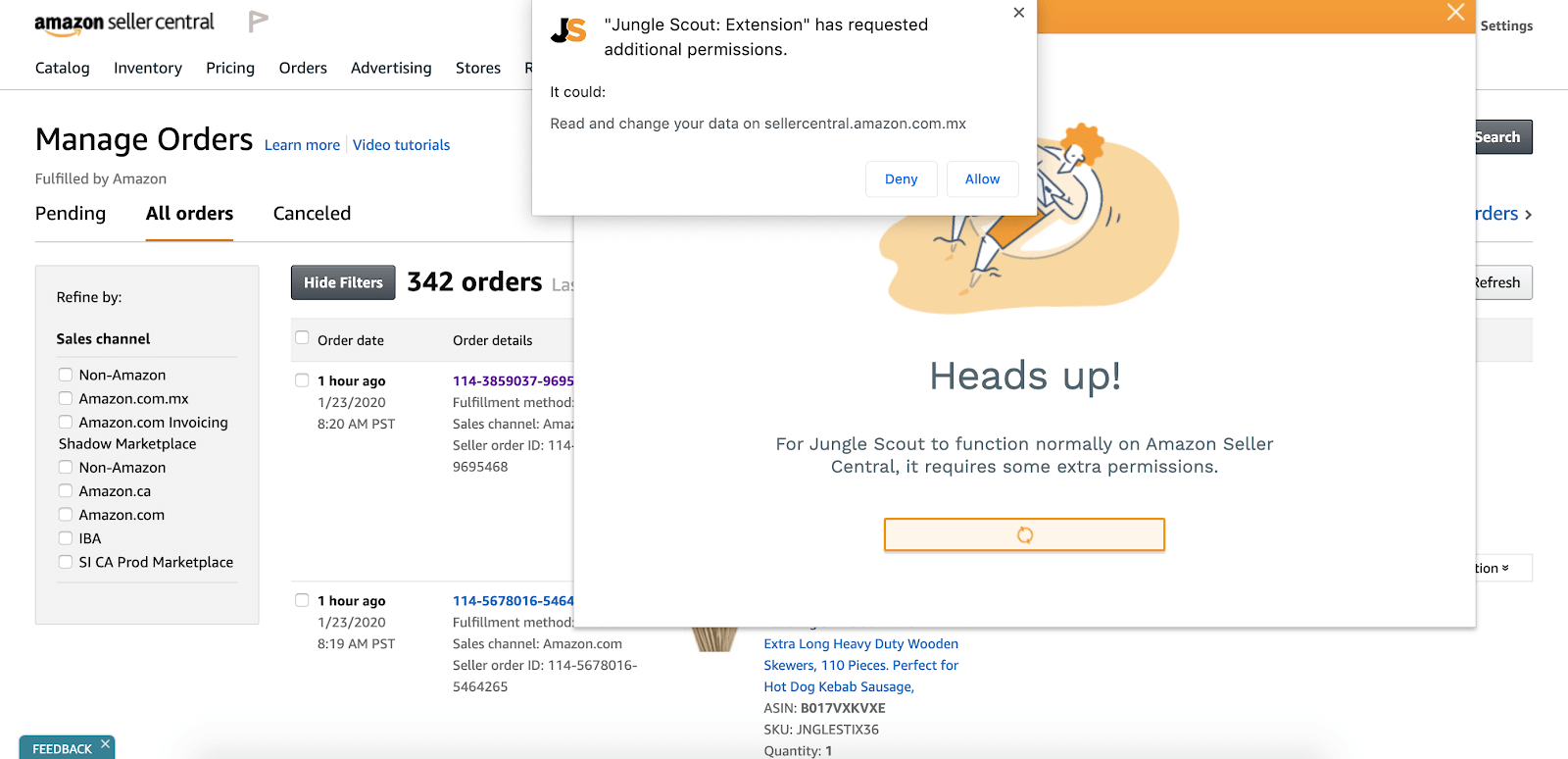
Task: Open the Extra Long Heavy Duty Wooden Skewers link
Action: (x=861, y=665)
